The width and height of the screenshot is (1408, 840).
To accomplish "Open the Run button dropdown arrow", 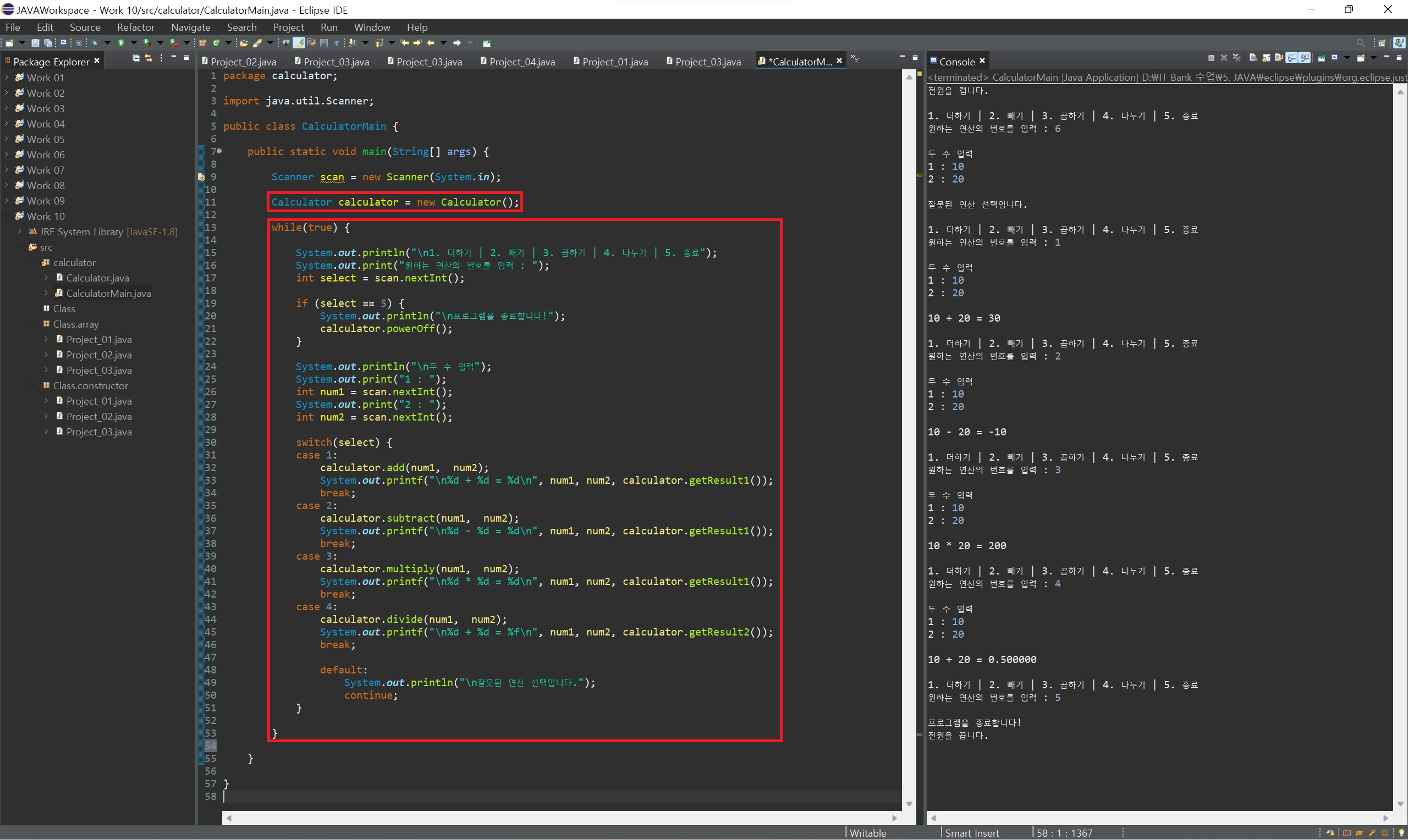I will pos(134,43).
